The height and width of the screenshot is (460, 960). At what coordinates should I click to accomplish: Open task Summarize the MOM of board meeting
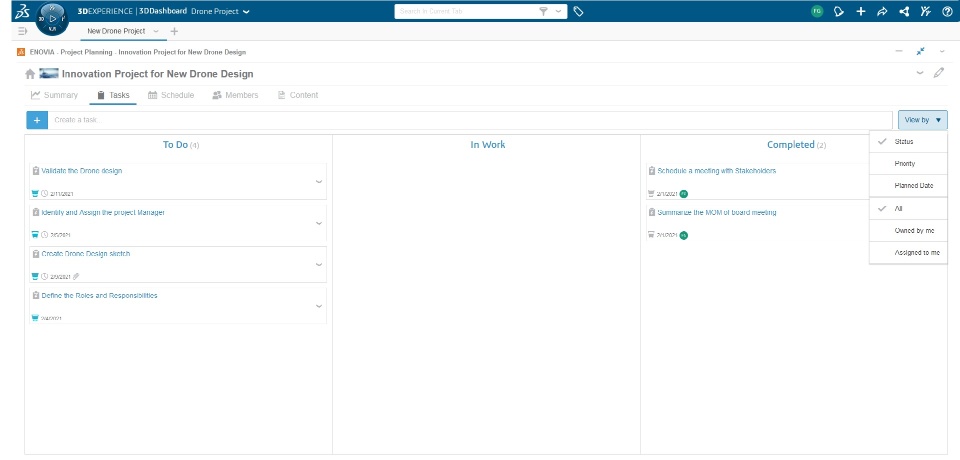[716, 213]
